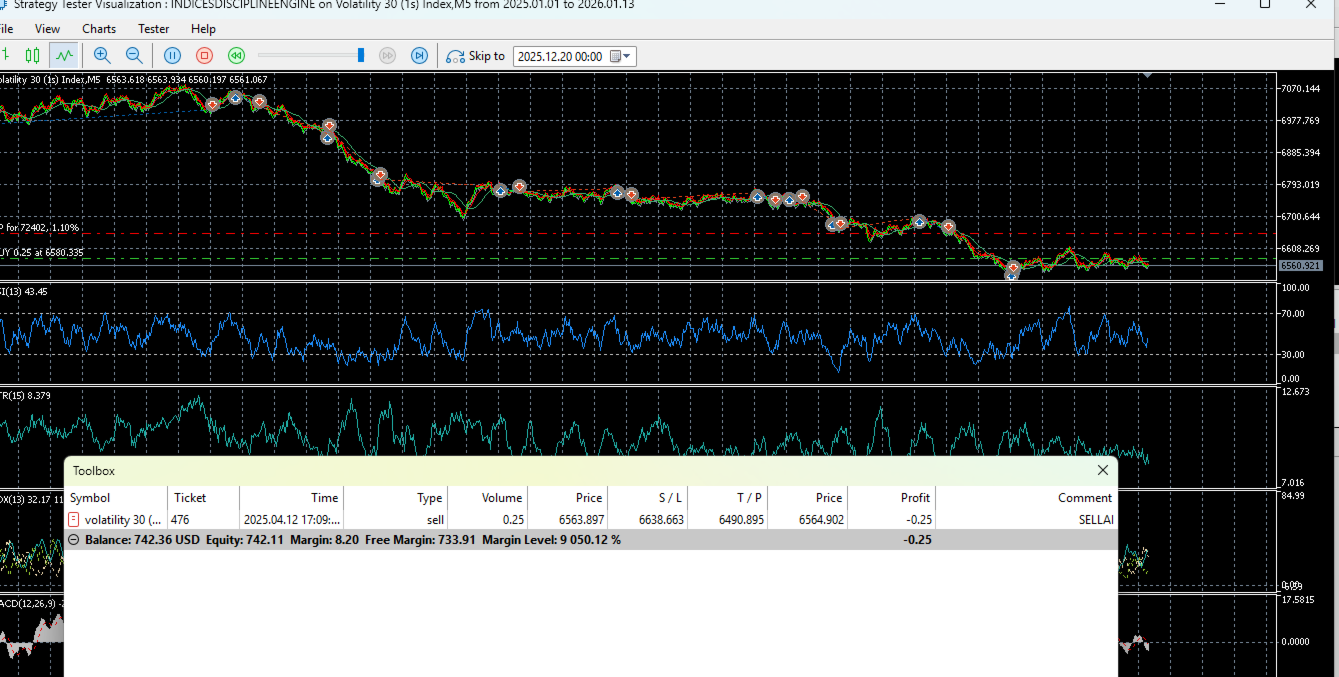Viewport: 1339px width, 677px height.
Task: Click the current price label 6560.921
Action: (1298, 266)
